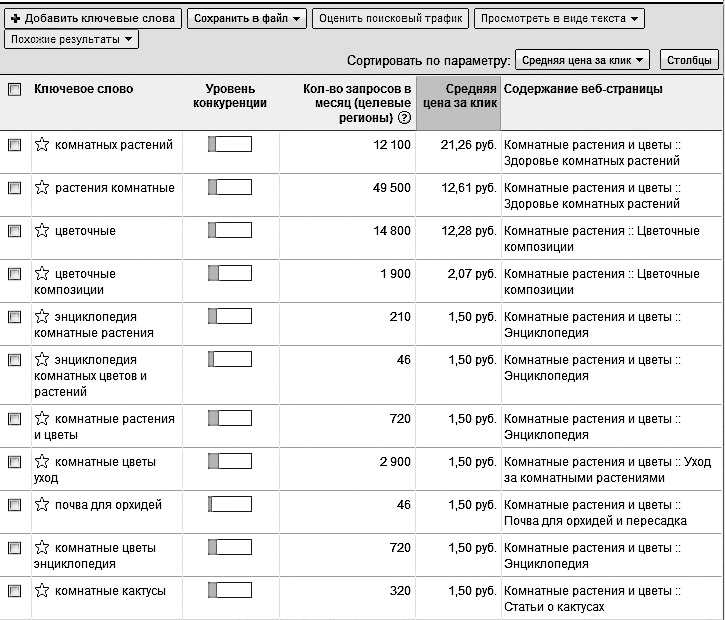Click the 'Оценить поисковый трафик' button
The width and height of the screenshot is (725, 620).
tap(390, 18)
